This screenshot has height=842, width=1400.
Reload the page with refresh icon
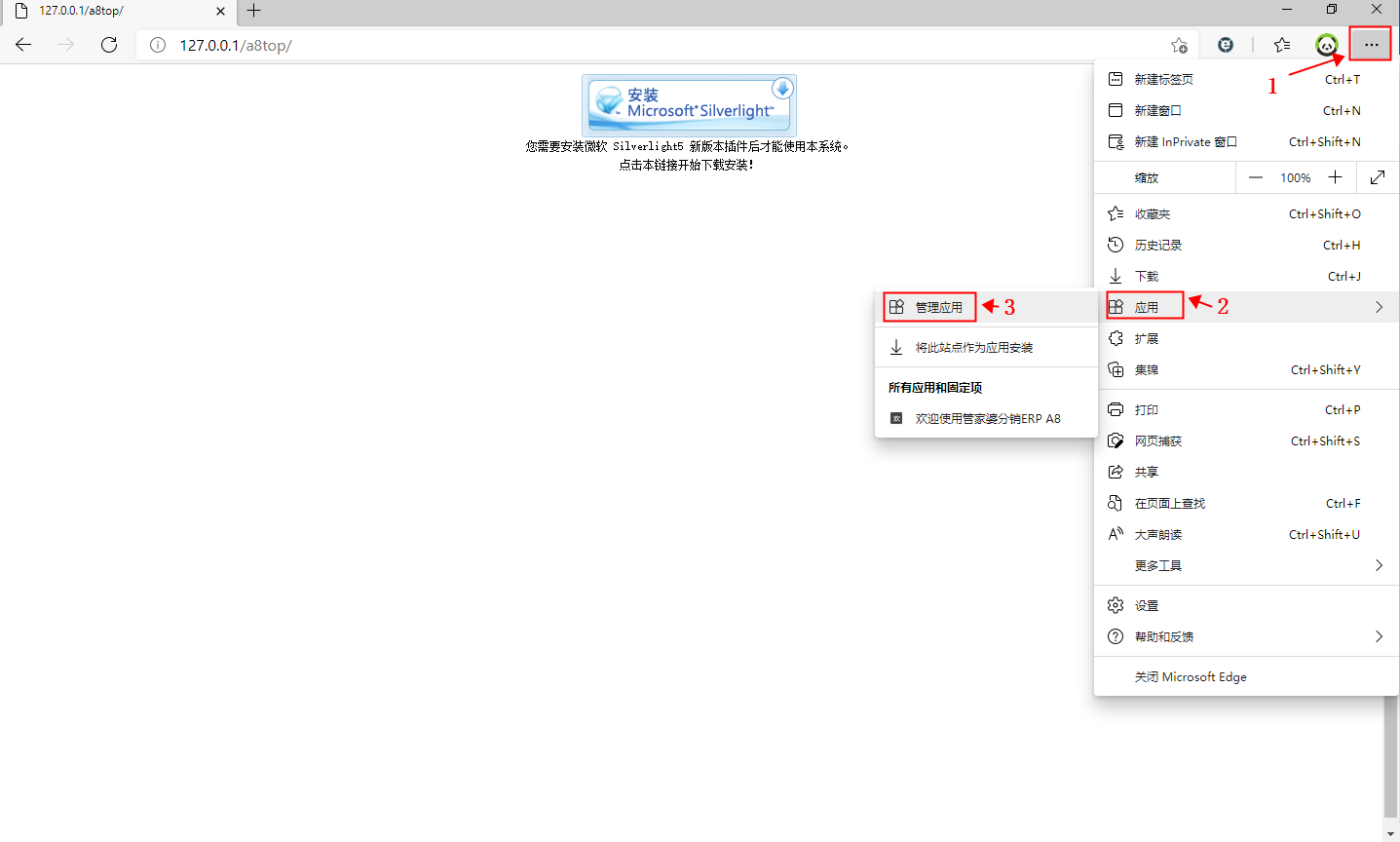point(109,45)
